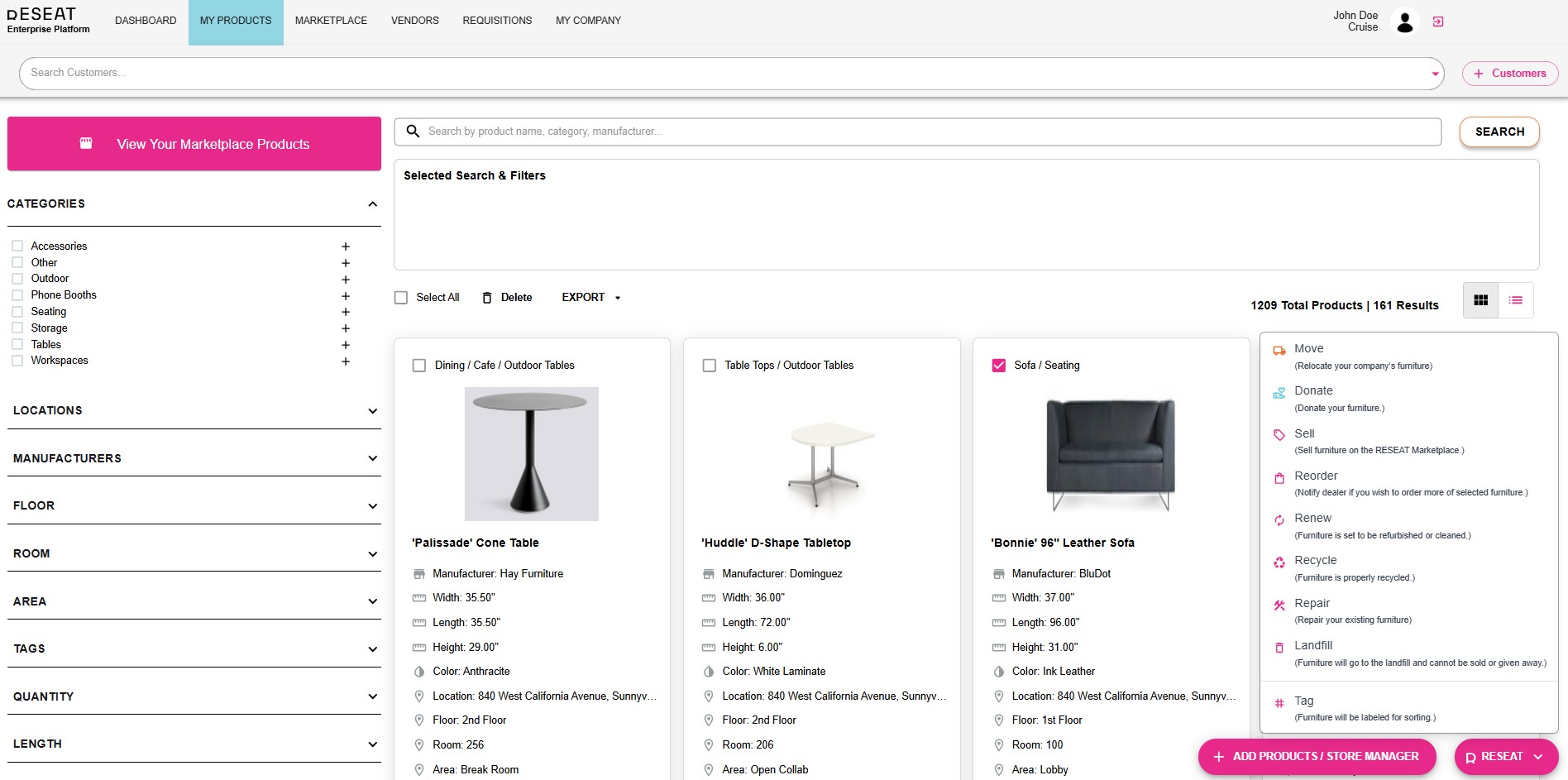Choose Donate from the RESEAT menu
This screenshot has width=1568, height=780.
coord(1313,391)
